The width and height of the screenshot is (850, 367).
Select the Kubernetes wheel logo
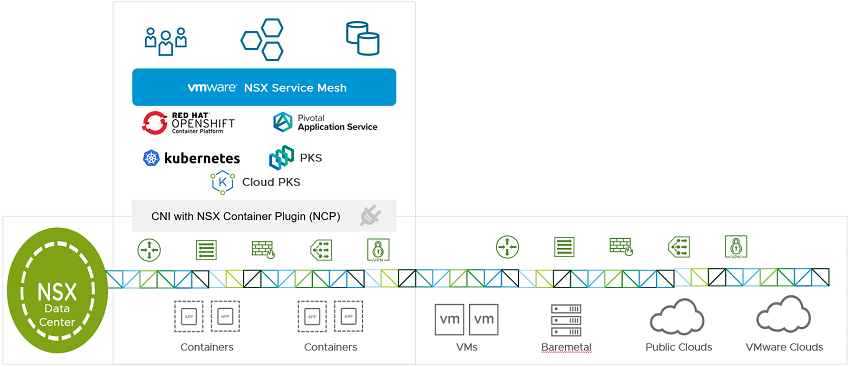click(150, 158)
